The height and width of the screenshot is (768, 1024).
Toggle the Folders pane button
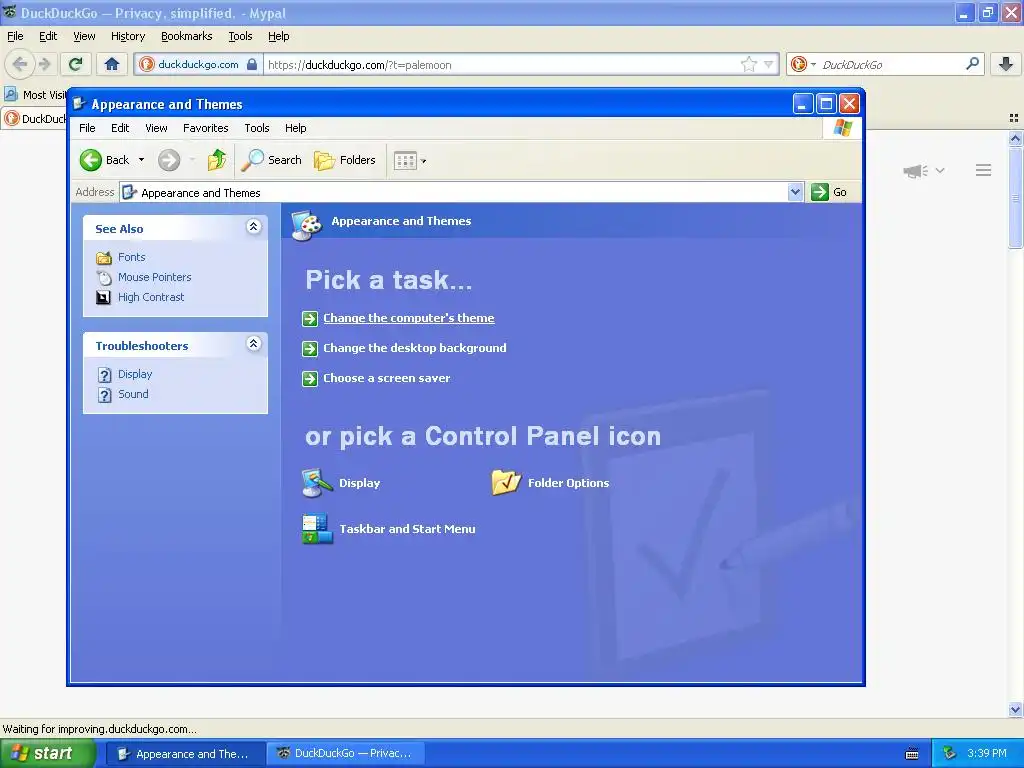(x=345, y=160)
